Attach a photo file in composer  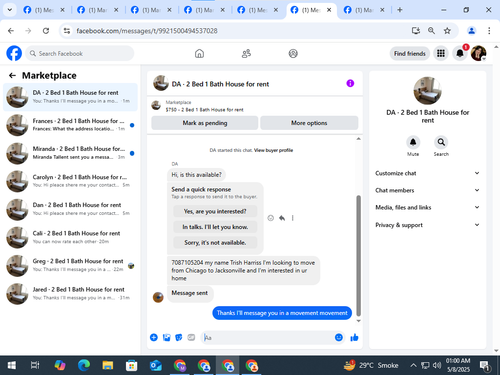(166, 337)
